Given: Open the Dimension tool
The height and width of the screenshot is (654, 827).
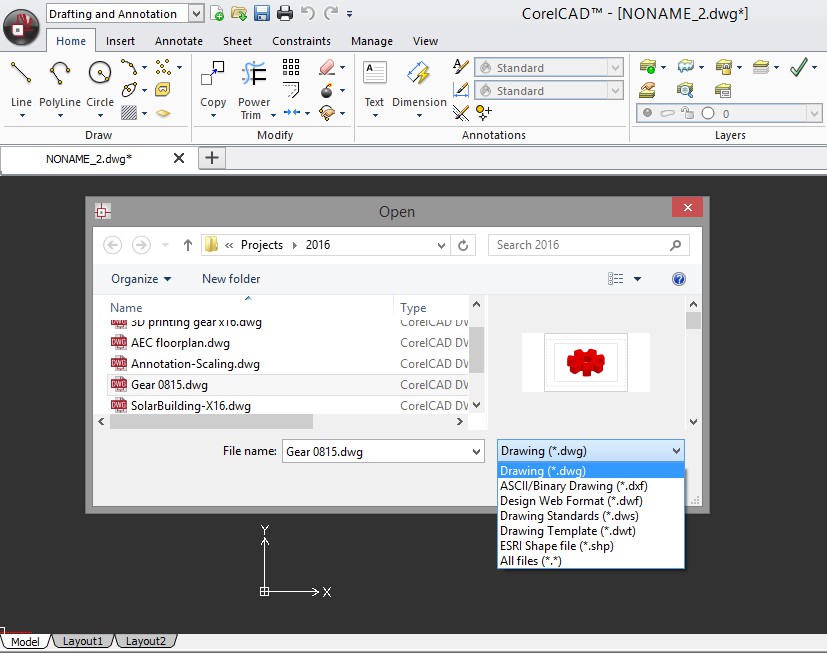Looking at the screenshot, I should pos(419,74).
